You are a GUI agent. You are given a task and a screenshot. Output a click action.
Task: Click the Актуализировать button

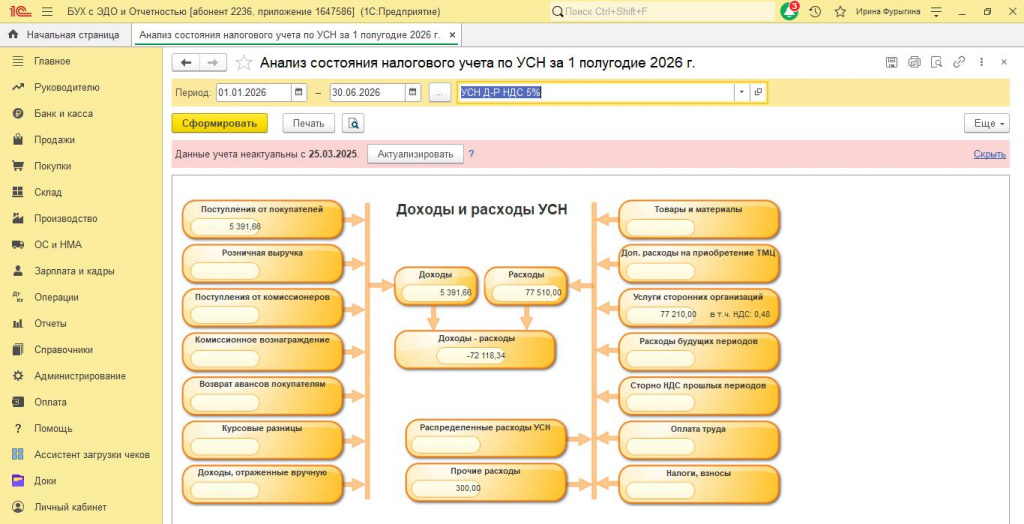coord(415,154)
